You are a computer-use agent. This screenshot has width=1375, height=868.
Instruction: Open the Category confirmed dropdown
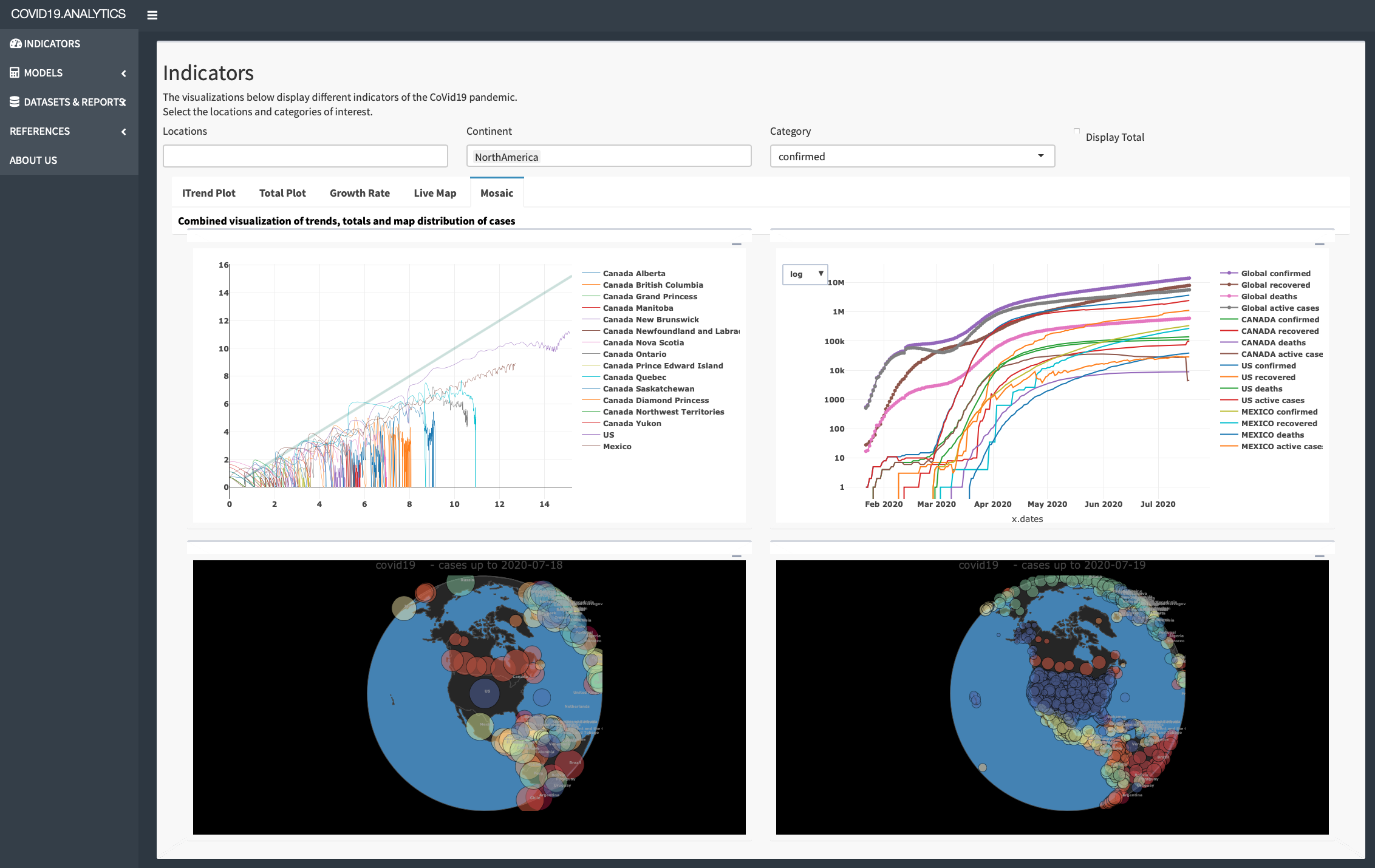912,157
